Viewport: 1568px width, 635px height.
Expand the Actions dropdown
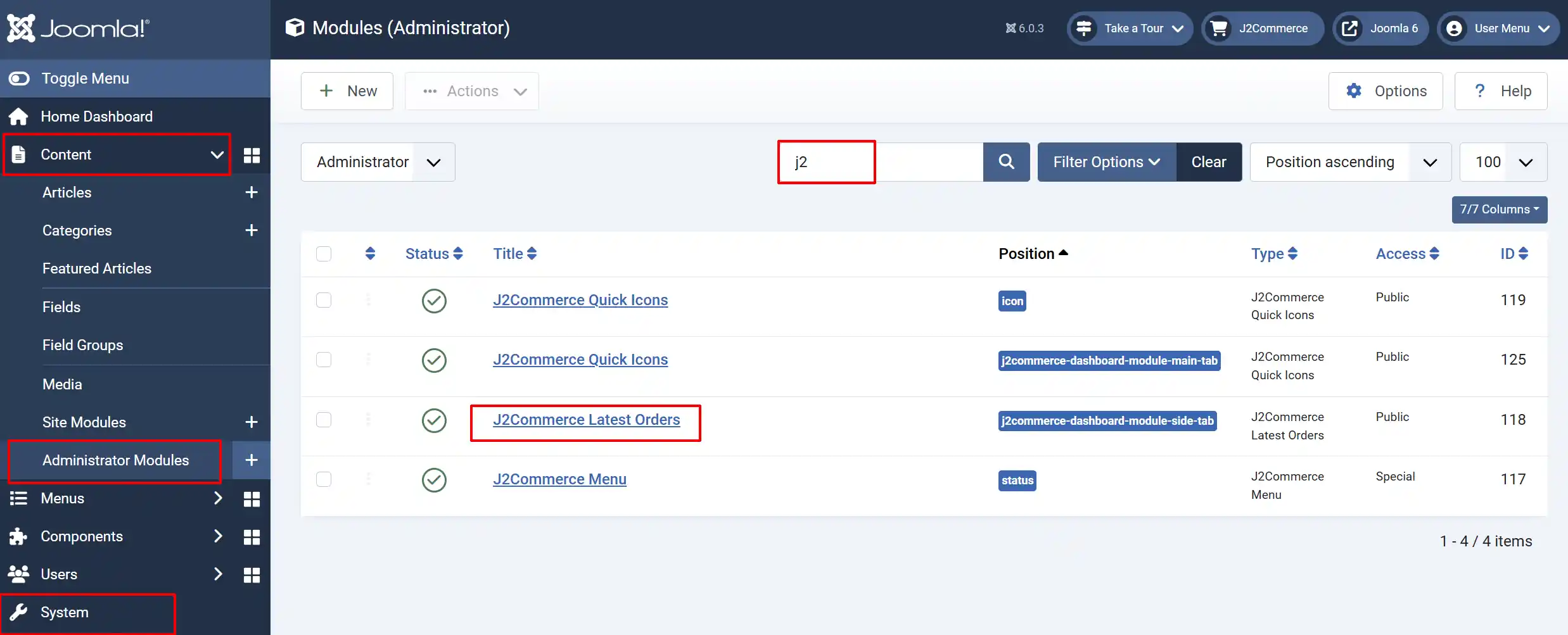(472, 91)
